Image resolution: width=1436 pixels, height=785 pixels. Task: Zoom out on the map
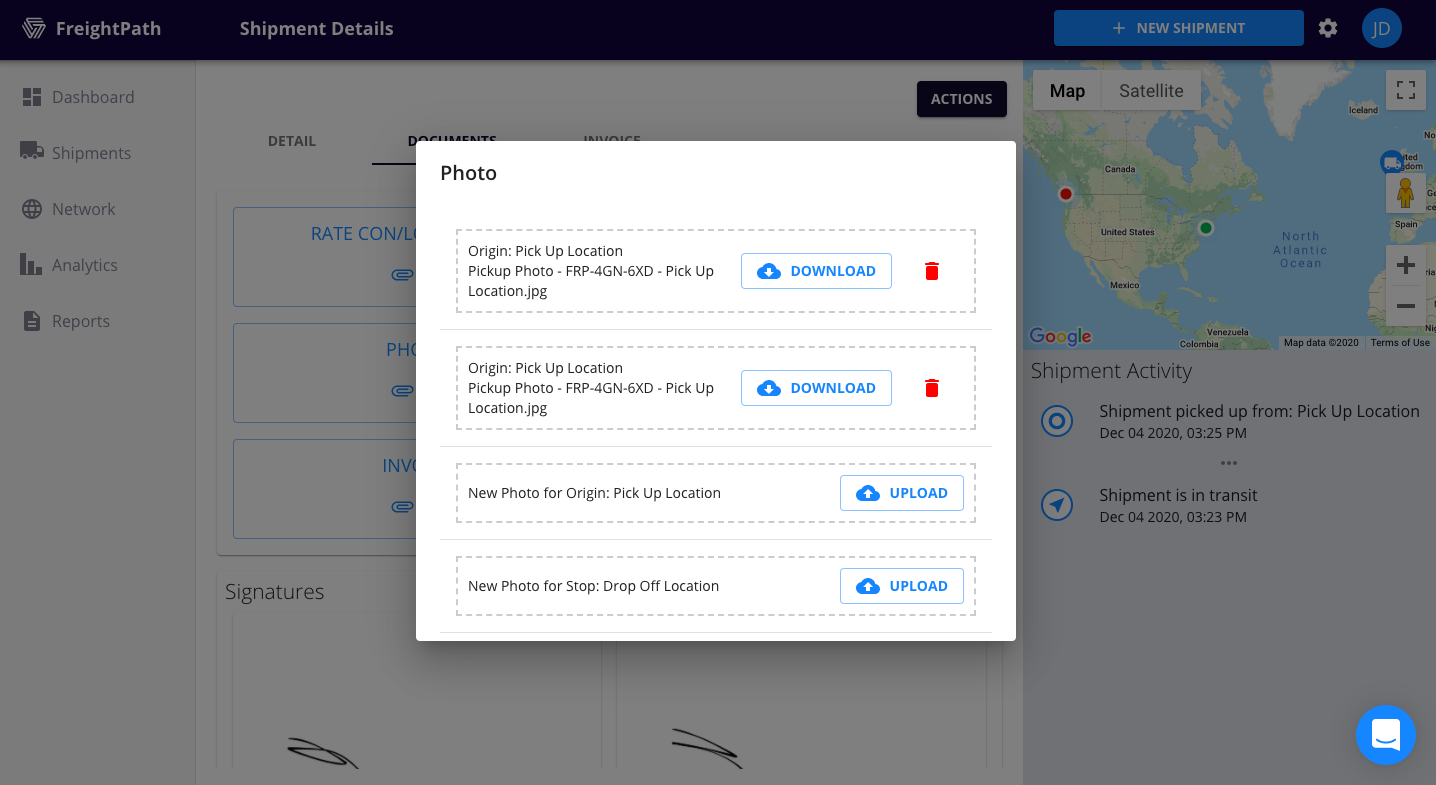(x=1405, y=306)
